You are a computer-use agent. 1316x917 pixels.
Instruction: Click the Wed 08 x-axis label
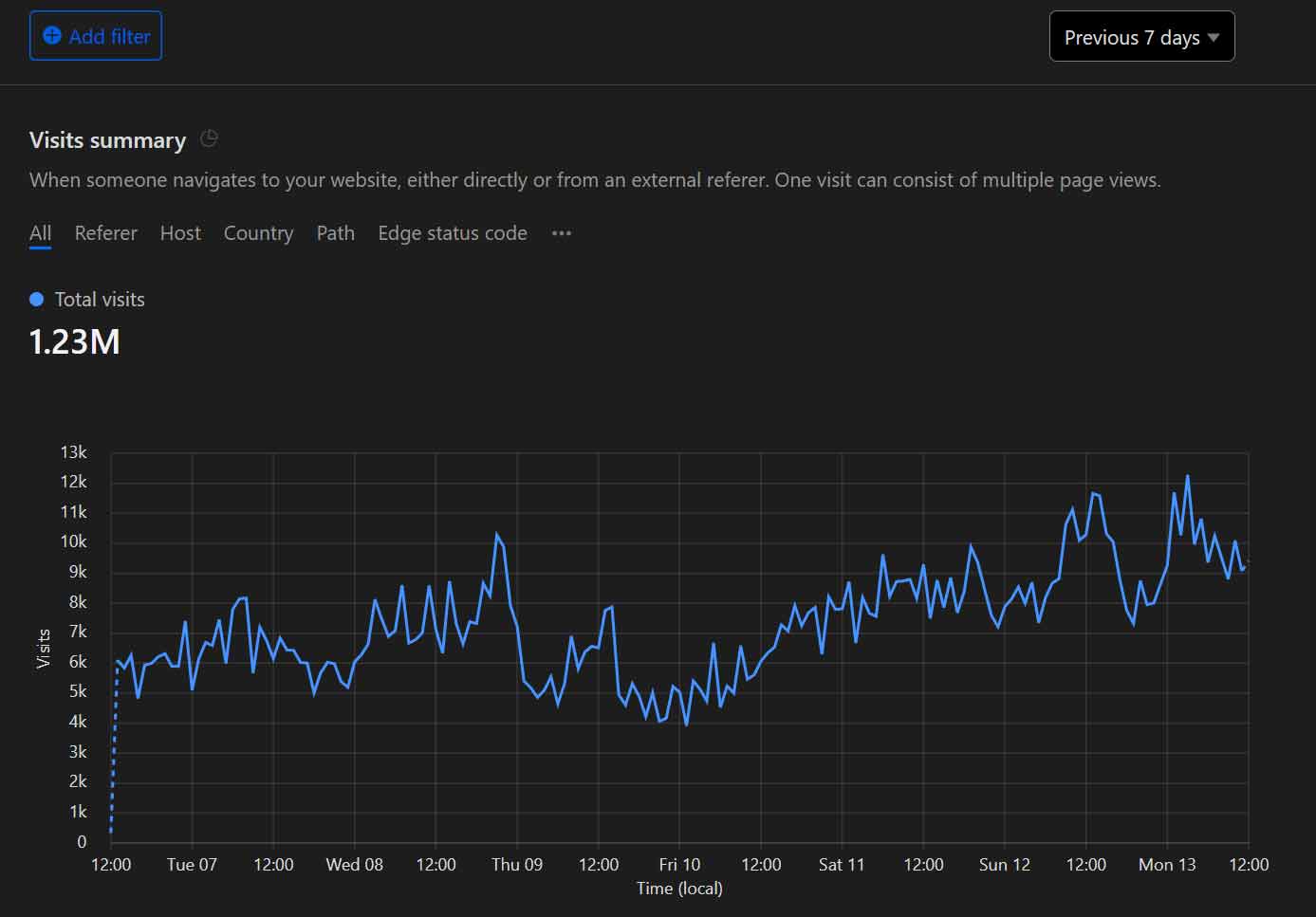[354, 865]
